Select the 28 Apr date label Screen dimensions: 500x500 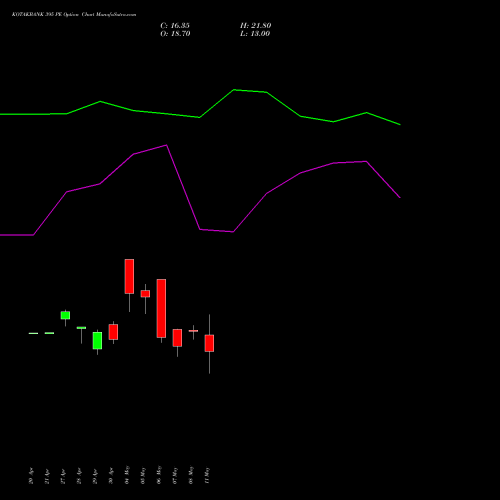coord(79,476)
